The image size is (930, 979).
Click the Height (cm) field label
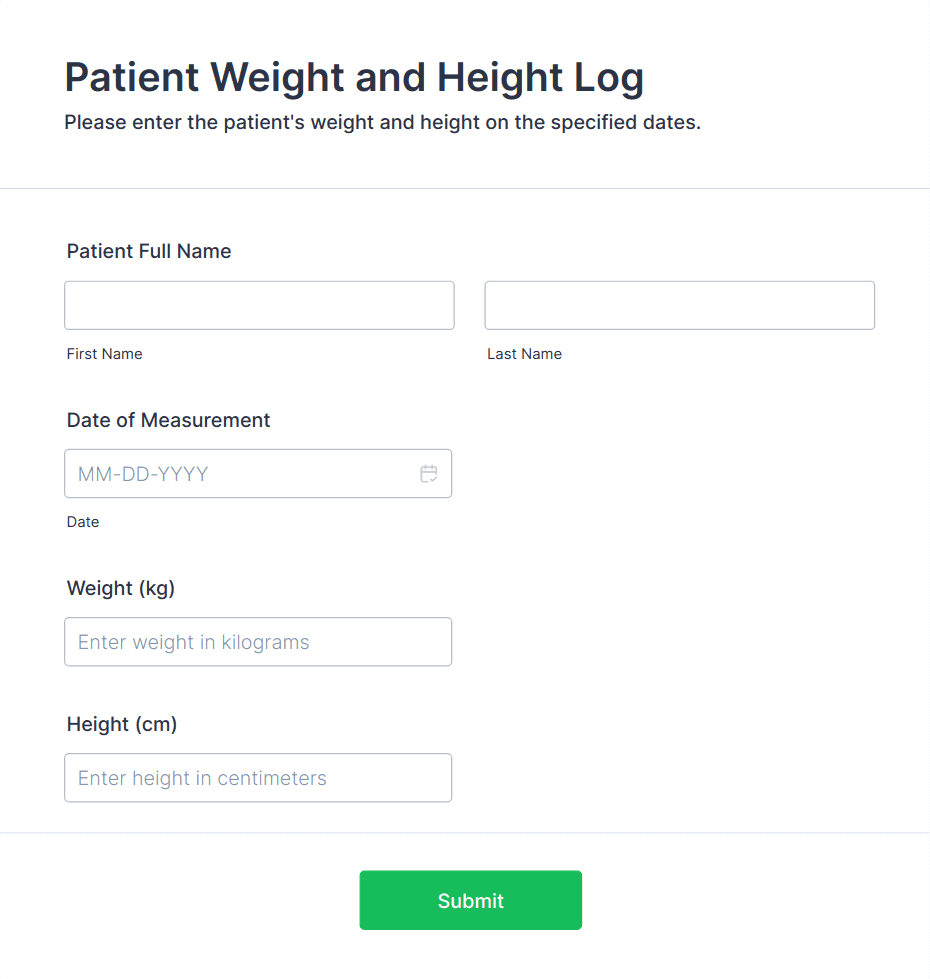coord(121,724)
